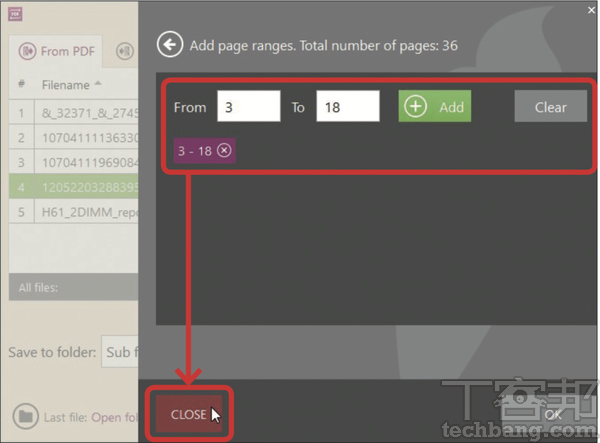The height and width of the screenshot is (443, 600).
Task: Click the To page number field
Action: tap(348, 106)
